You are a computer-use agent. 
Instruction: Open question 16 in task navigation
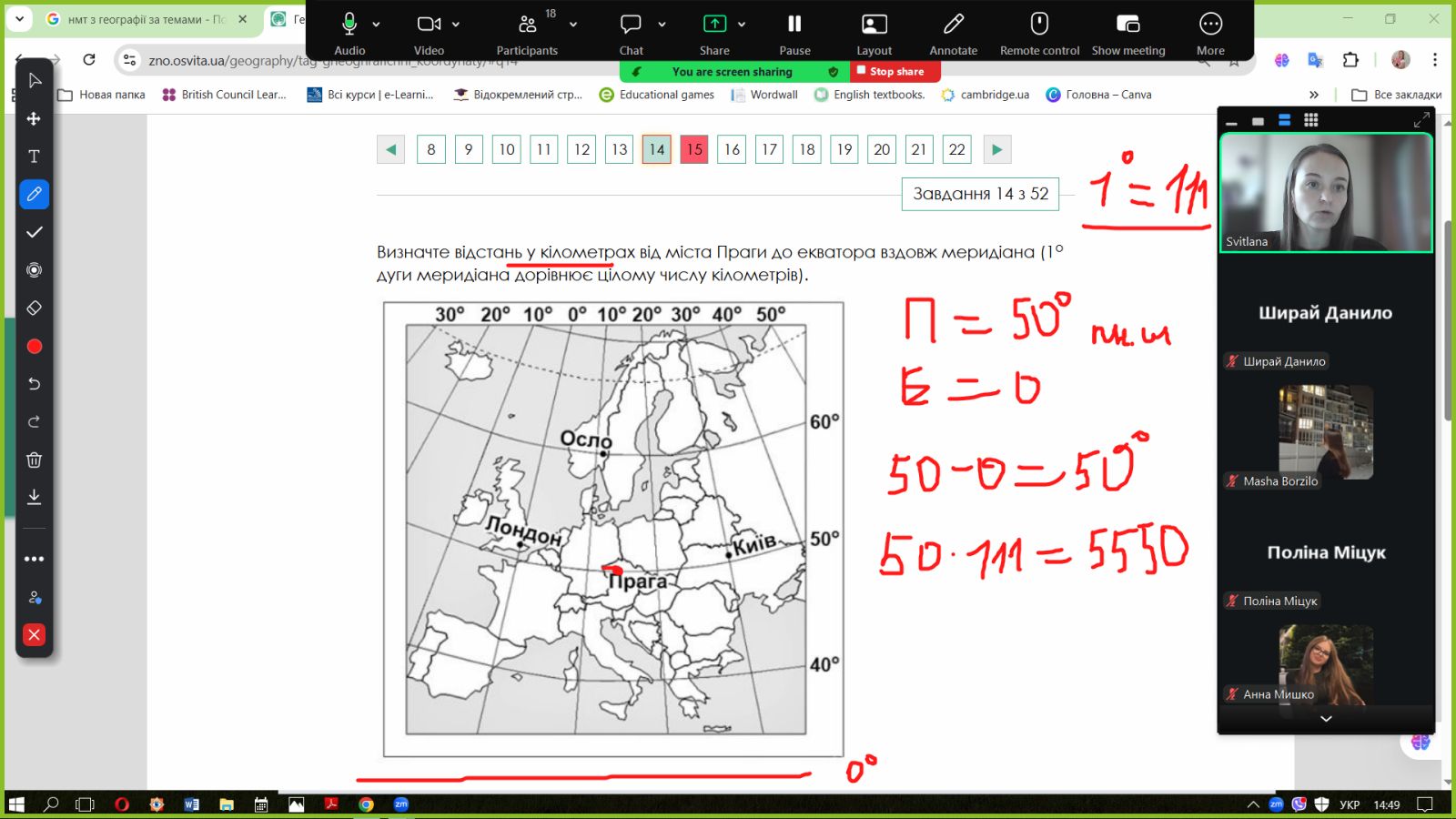[x=732, y=149]
